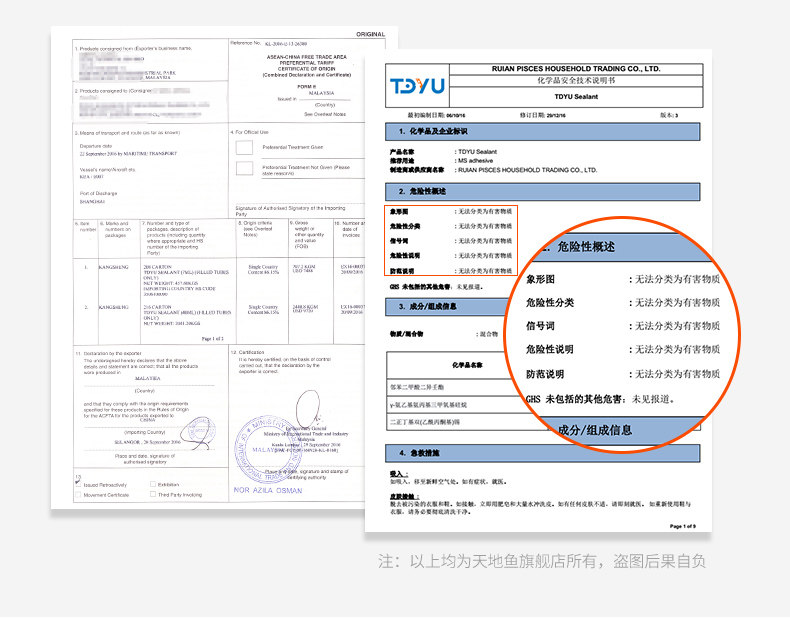Click 'Page 1 of 1' on the certificate
The width and height of the screenshot is (790, 618).
pos(212,338)
